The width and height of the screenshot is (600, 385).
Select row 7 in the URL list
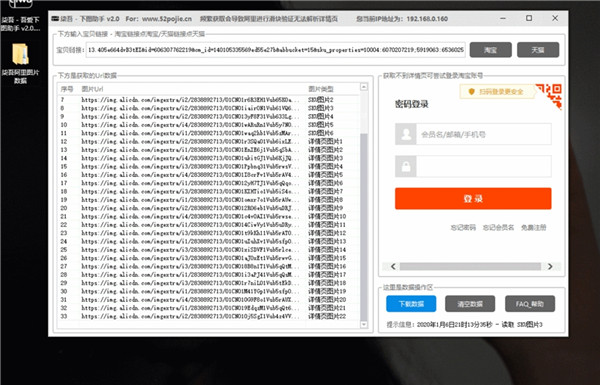click(209, 100)
